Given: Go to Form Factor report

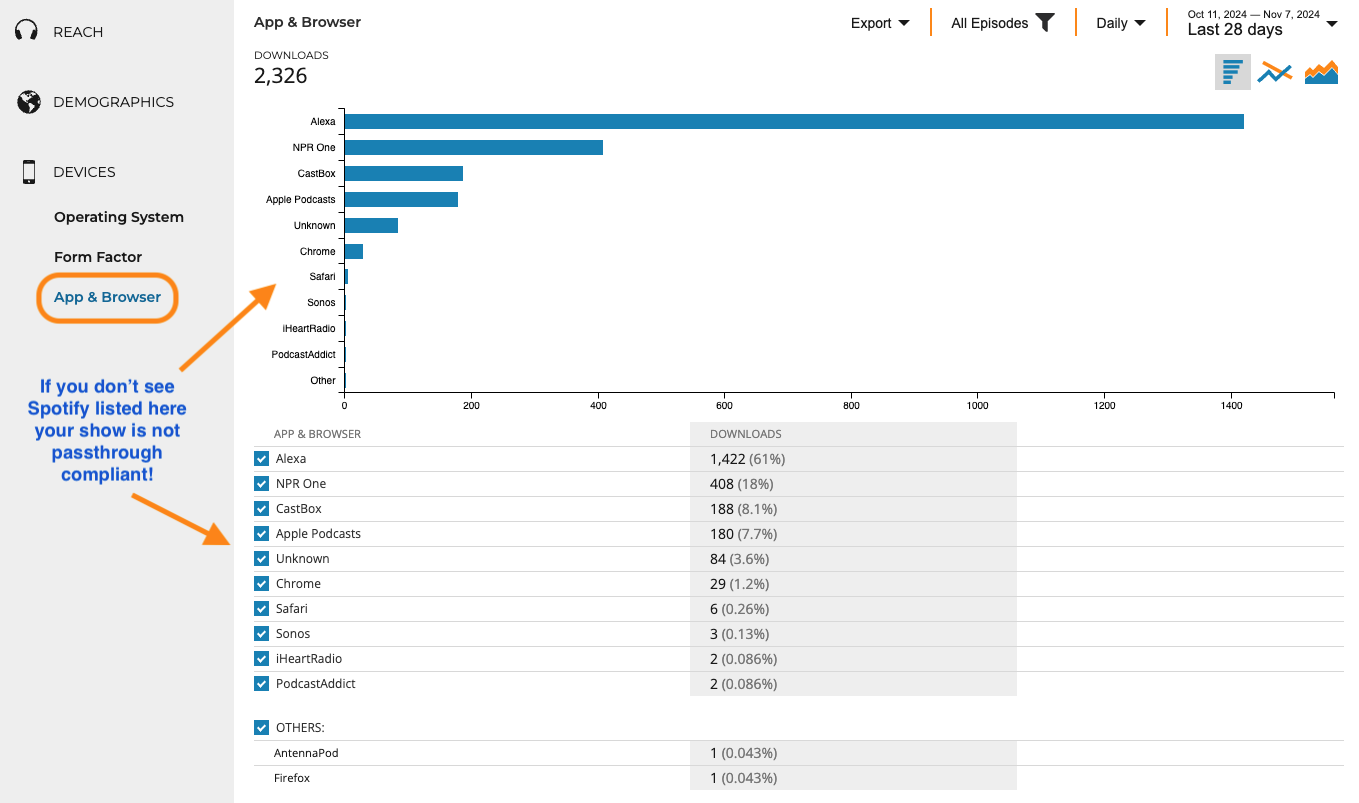Looking at the screenshot, I should click(x=98, y=257).
